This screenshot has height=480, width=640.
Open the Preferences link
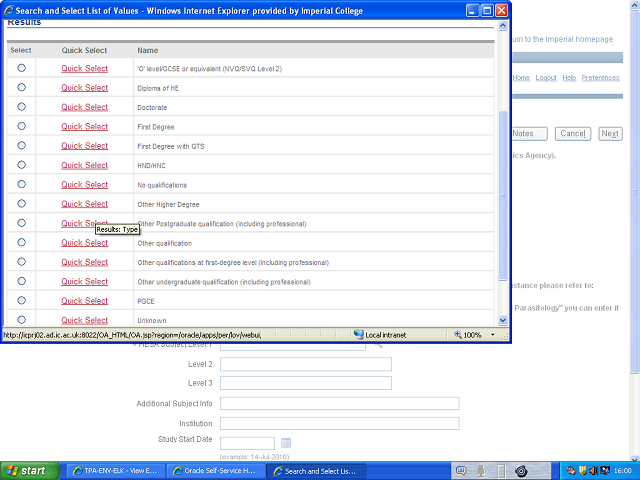click(x=600, y=78)
